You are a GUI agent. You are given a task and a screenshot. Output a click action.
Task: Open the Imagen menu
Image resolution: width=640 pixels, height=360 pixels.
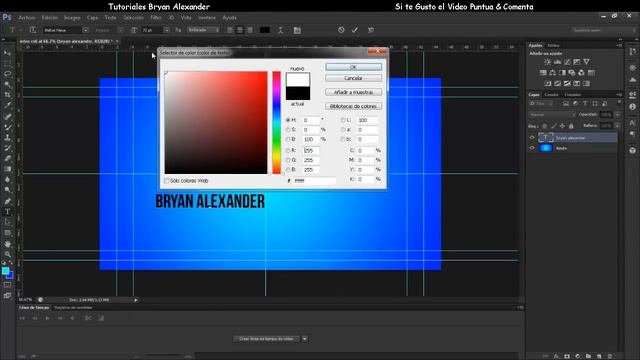[72, 18]
